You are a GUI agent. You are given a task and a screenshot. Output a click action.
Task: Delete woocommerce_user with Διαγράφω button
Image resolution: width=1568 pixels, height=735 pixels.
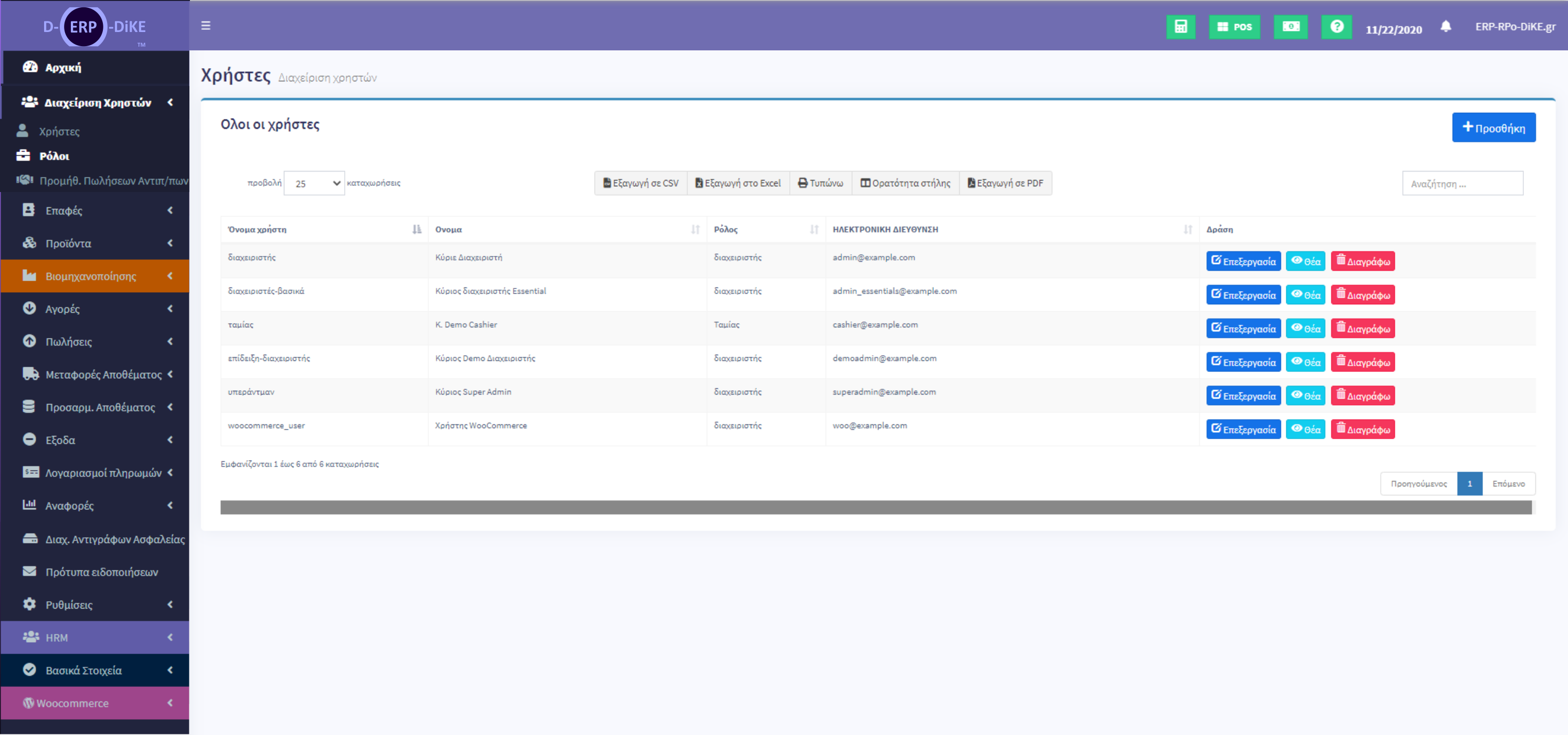point(1362,430)
